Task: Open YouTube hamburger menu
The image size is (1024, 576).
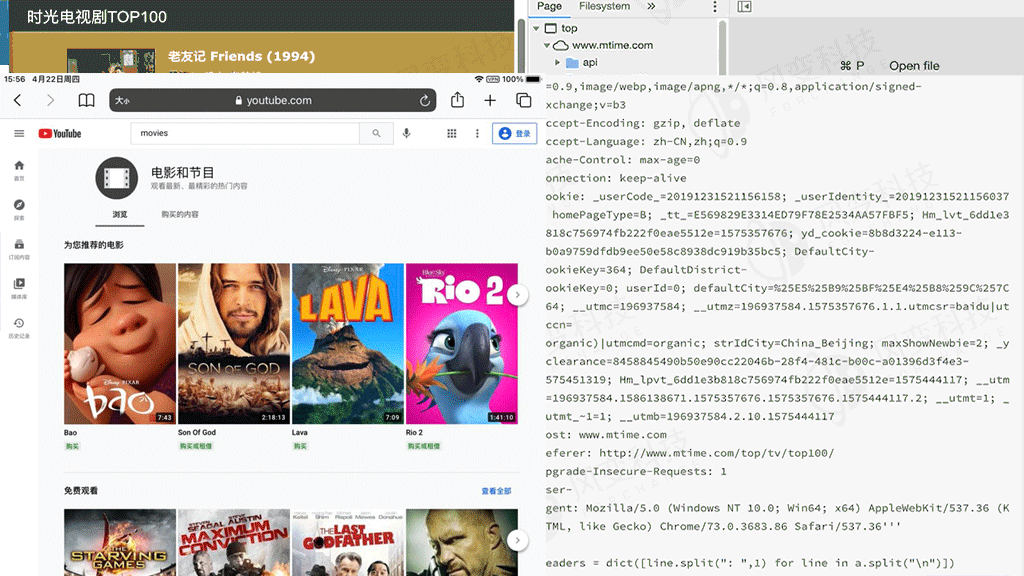Action: click(19, 133)
